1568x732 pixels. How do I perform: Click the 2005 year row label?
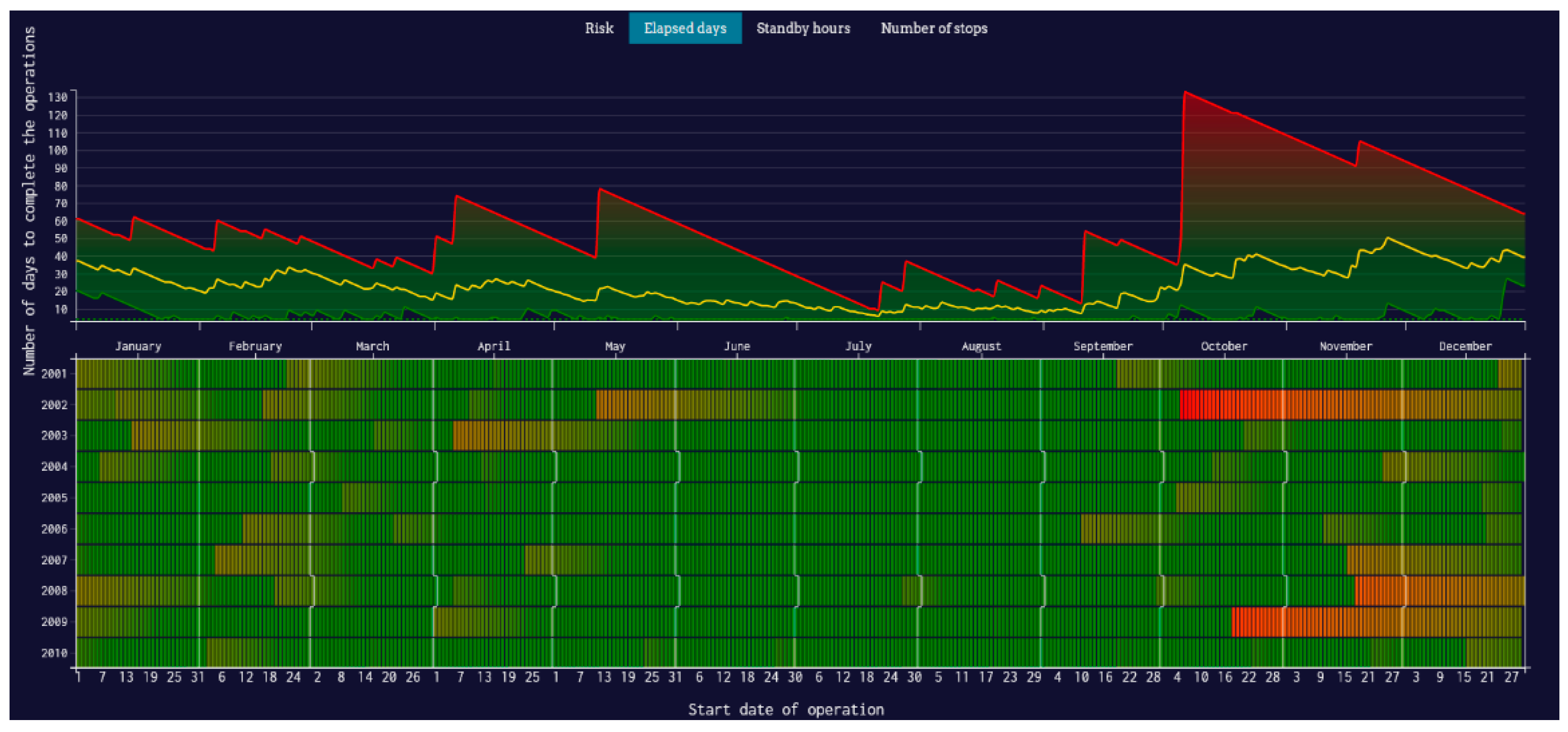click(x=54, y=498)
